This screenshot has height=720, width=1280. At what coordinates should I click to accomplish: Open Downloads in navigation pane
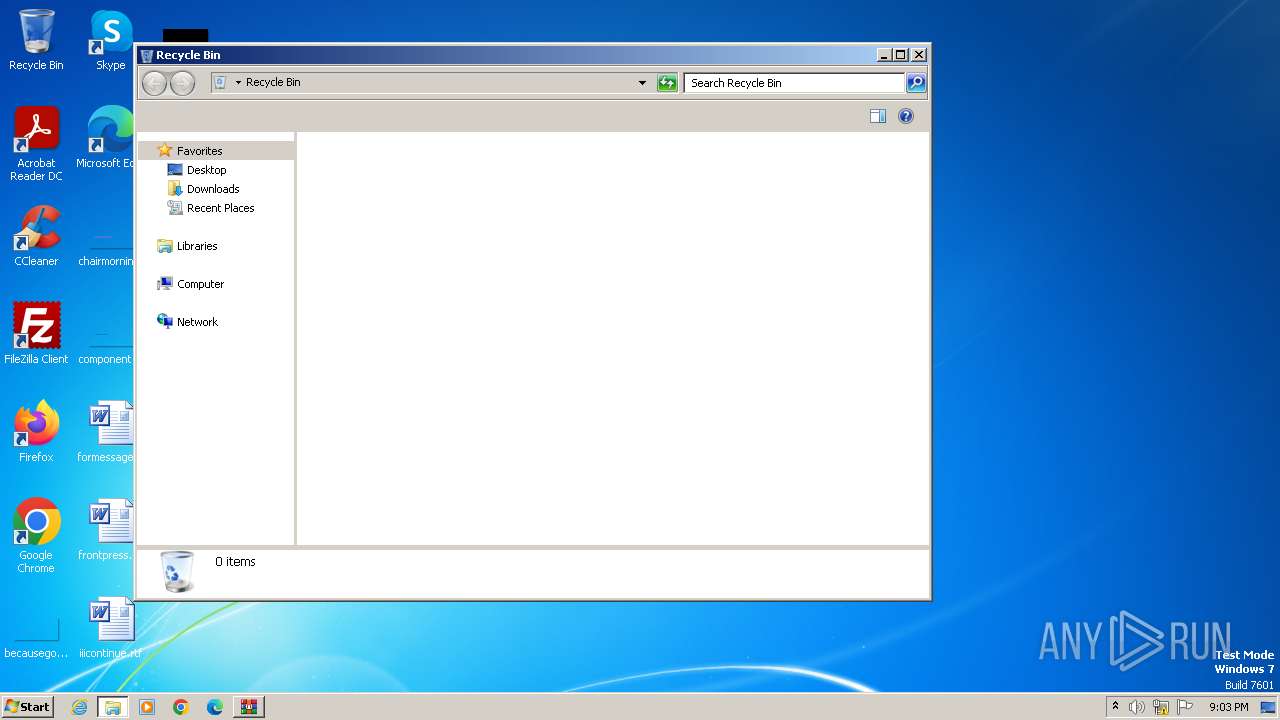click(213, 189)
